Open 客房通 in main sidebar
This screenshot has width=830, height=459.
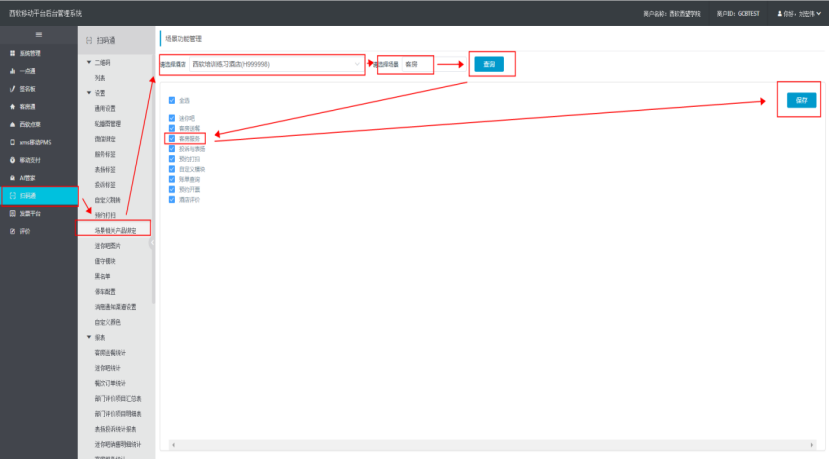coord(39,106)
